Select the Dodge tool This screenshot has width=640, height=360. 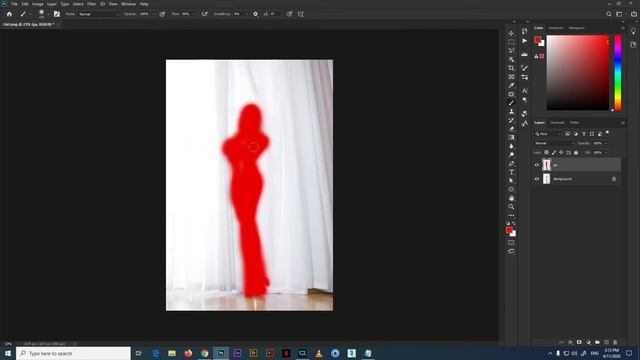coord(511,155)
